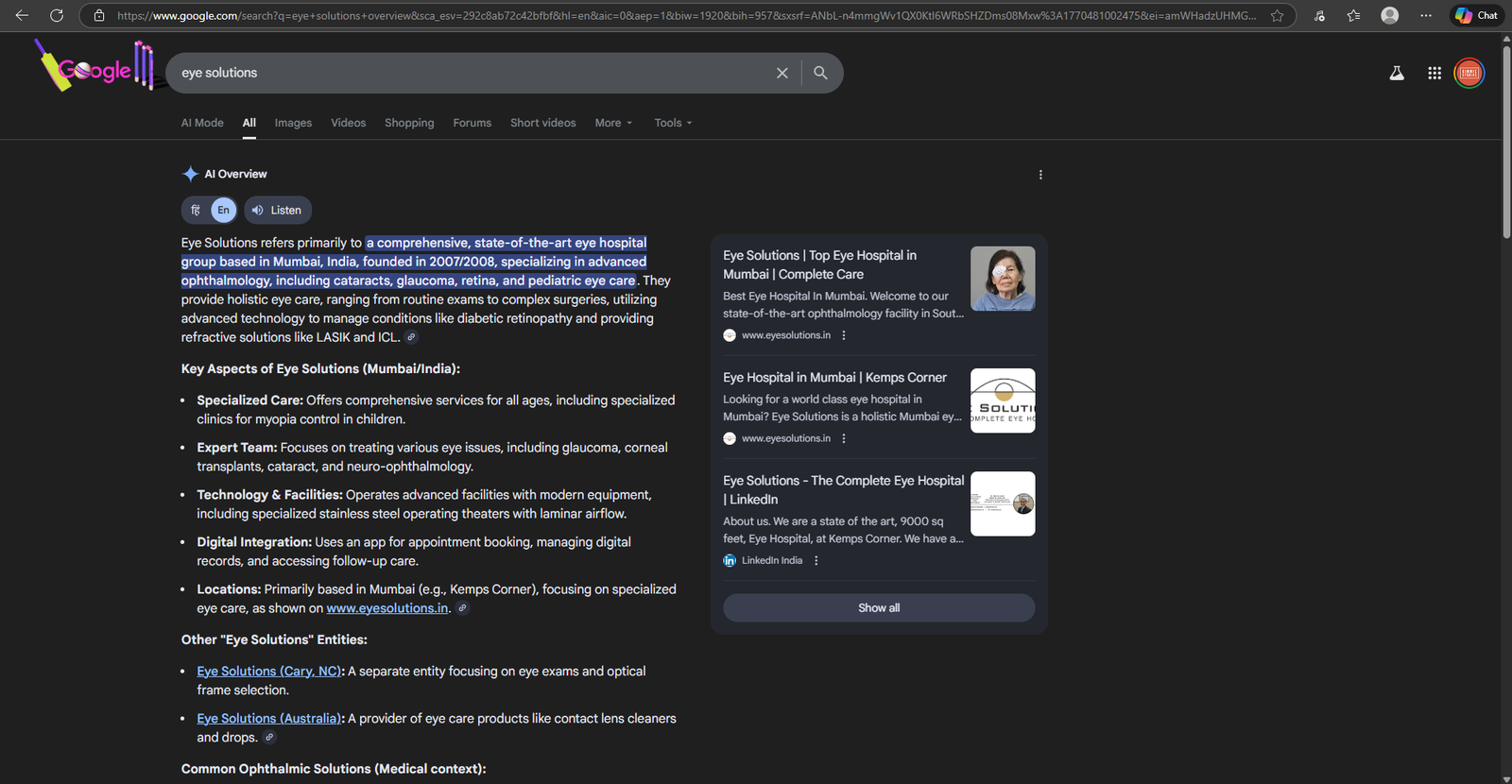Click the favicon of the Top Eye Hospital result
This screenshot has height=784, width=1512.
[730, 335]
